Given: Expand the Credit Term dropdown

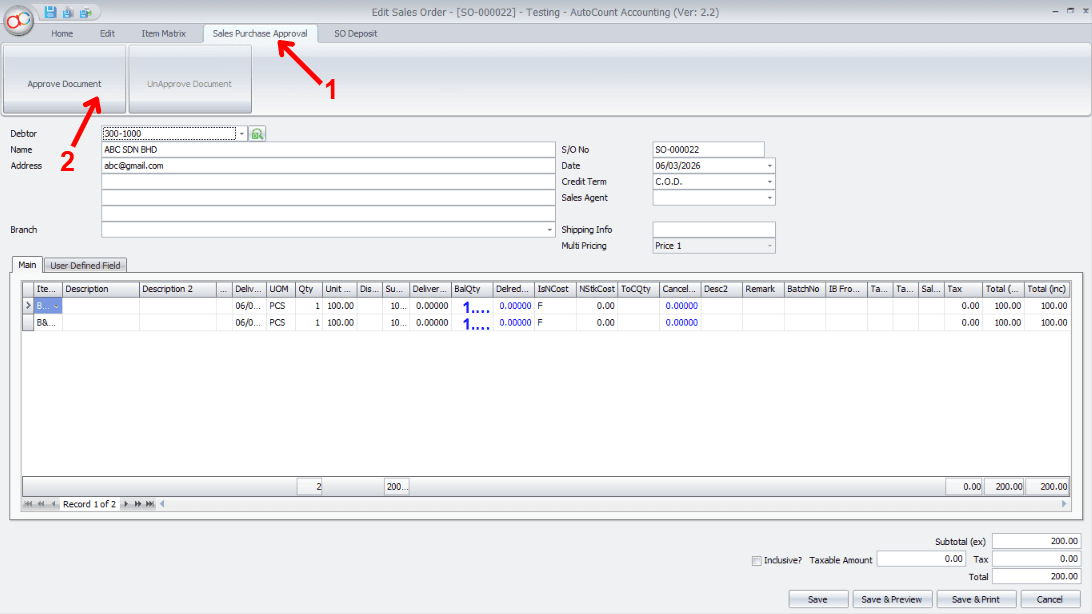Looking at the screenshot, I should pos(769,182).
